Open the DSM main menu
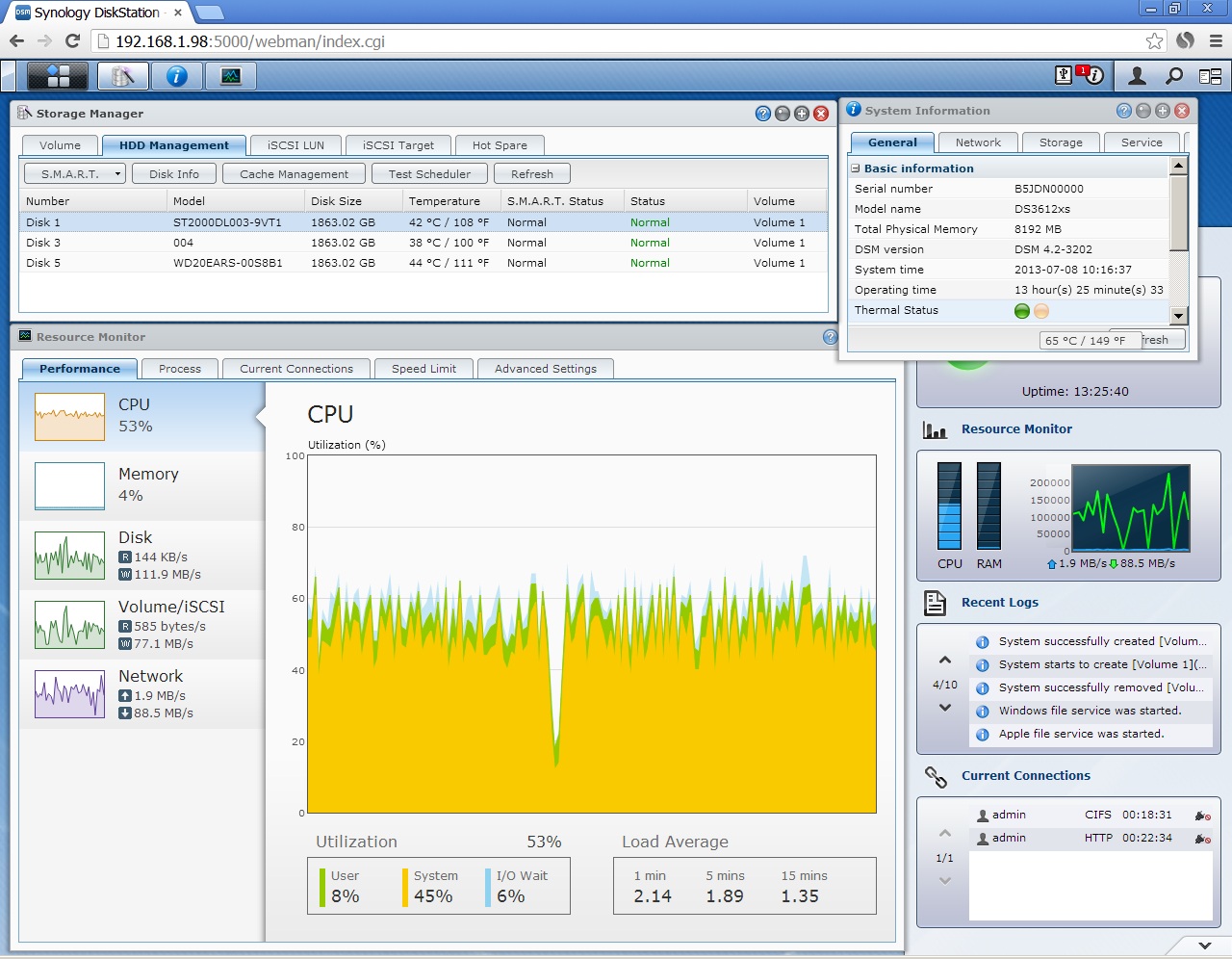Screen dimensions: 1232x959 pyautogui.click(x=58, y=75)
